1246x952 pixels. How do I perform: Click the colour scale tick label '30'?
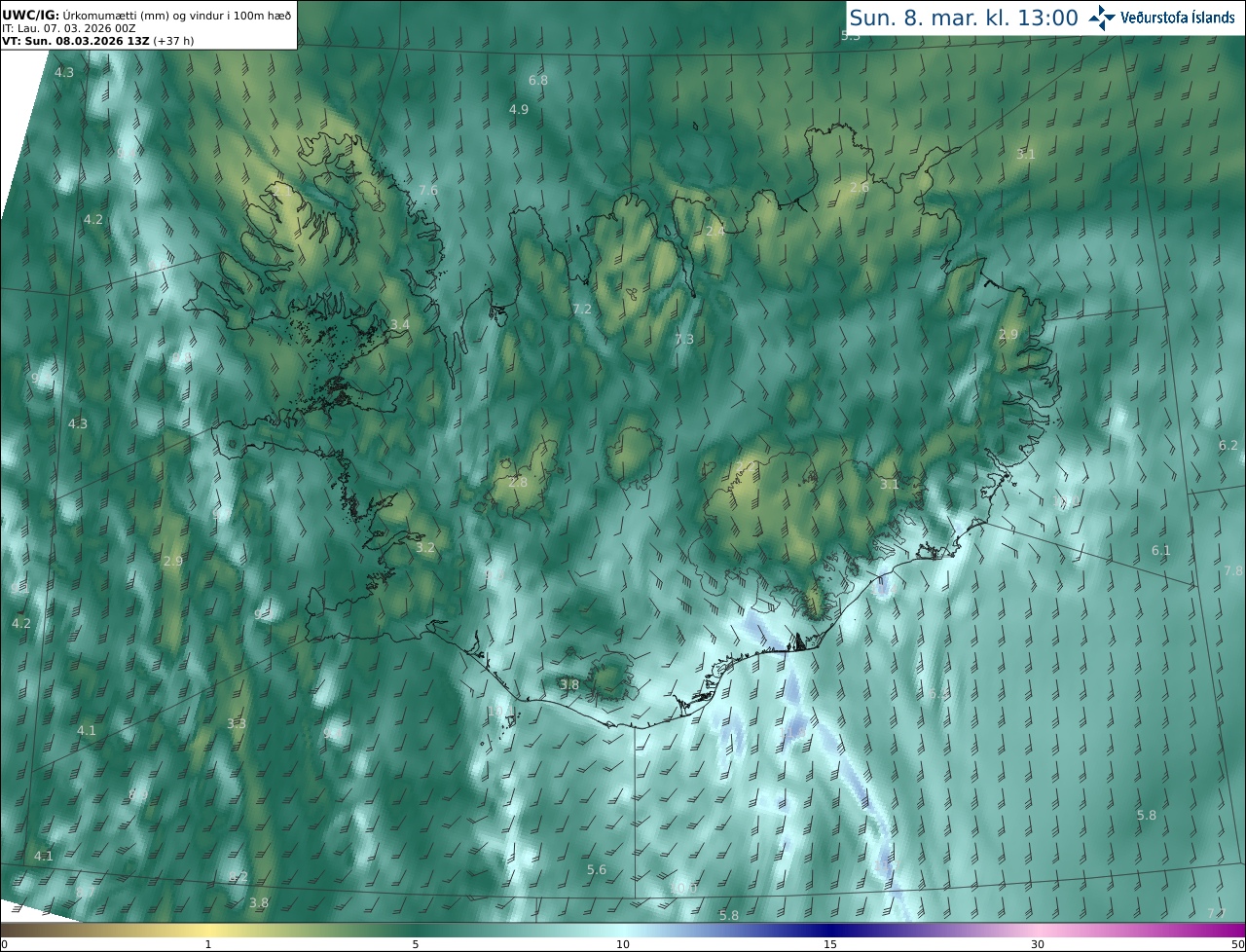click(1038, 945)
